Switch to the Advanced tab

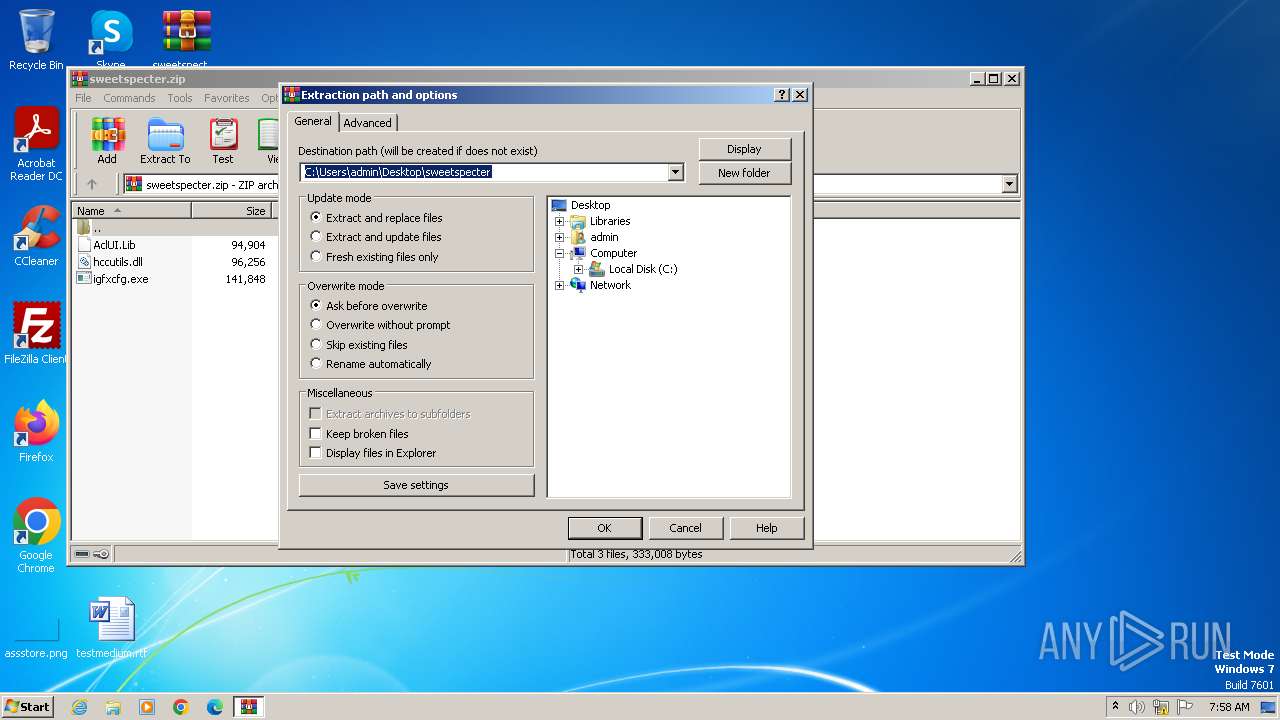coord(368,123)
